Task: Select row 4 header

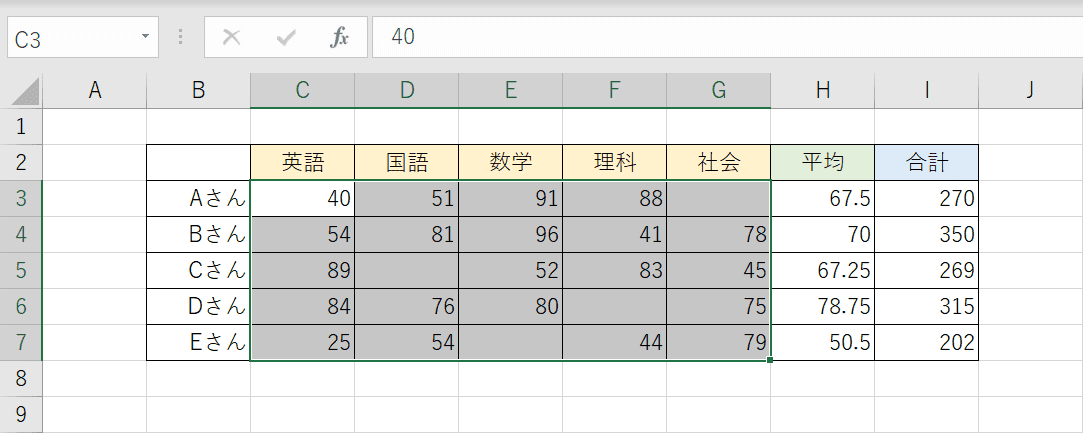Action: [x=21, y=234]
